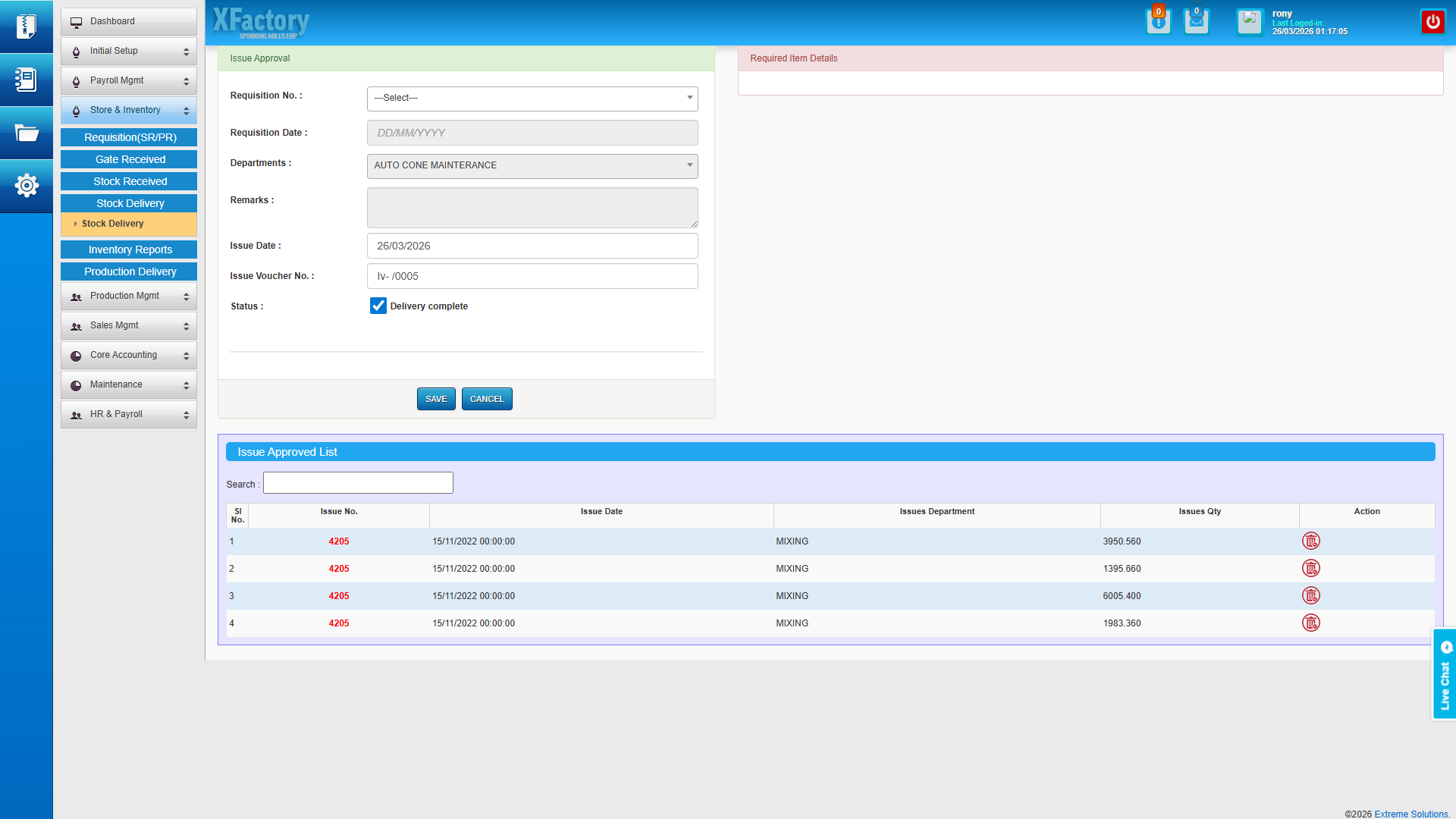Open the Requisition No. dropdown
The height and width of the screenshot is (819, 1456).
(x=532, y=99)
